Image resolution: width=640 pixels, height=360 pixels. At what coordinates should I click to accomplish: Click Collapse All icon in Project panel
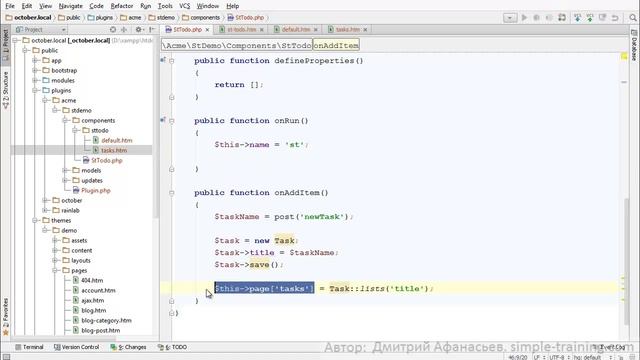[124, 29]
